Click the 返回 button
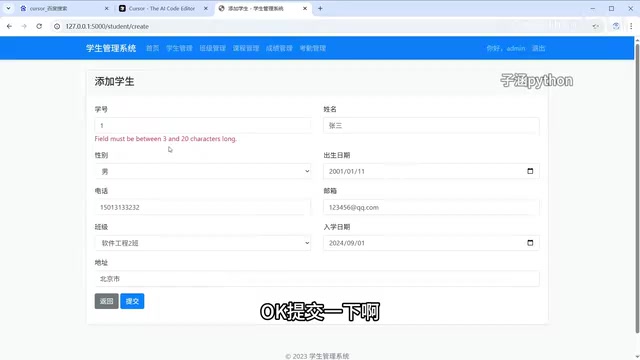The height and width of the screenshot is (360, 640). tap(107, 301)
